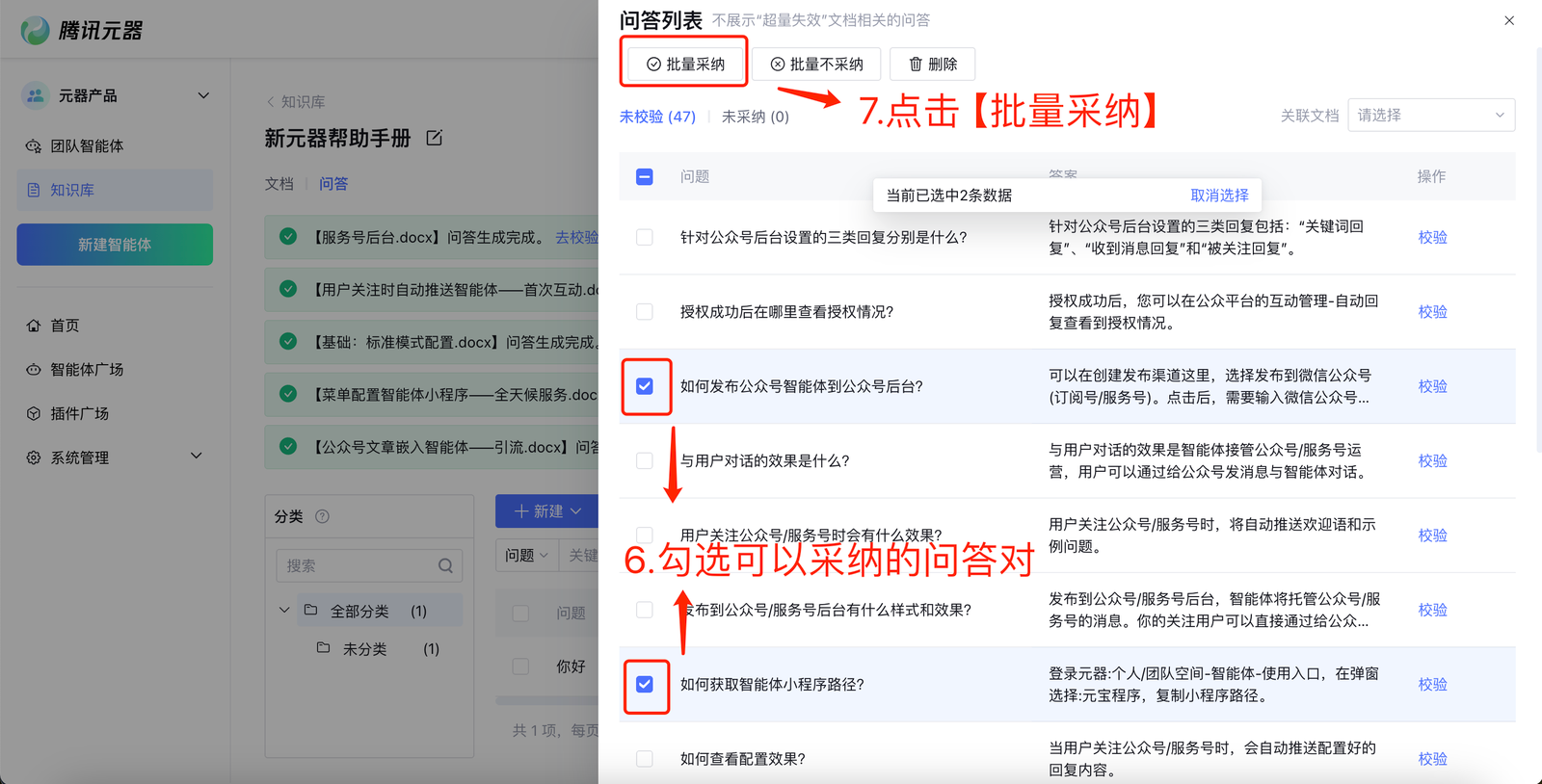This screenshot has width=1542, height=784.
Task: Open 插件广场 in the sidebar
Action: click(79, 414)
